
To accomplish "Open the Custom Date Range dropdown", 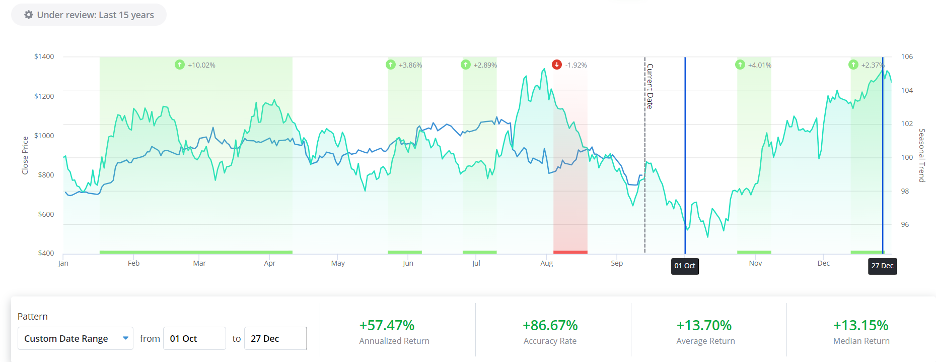I will pyautogui.click(x=75, y=339).
